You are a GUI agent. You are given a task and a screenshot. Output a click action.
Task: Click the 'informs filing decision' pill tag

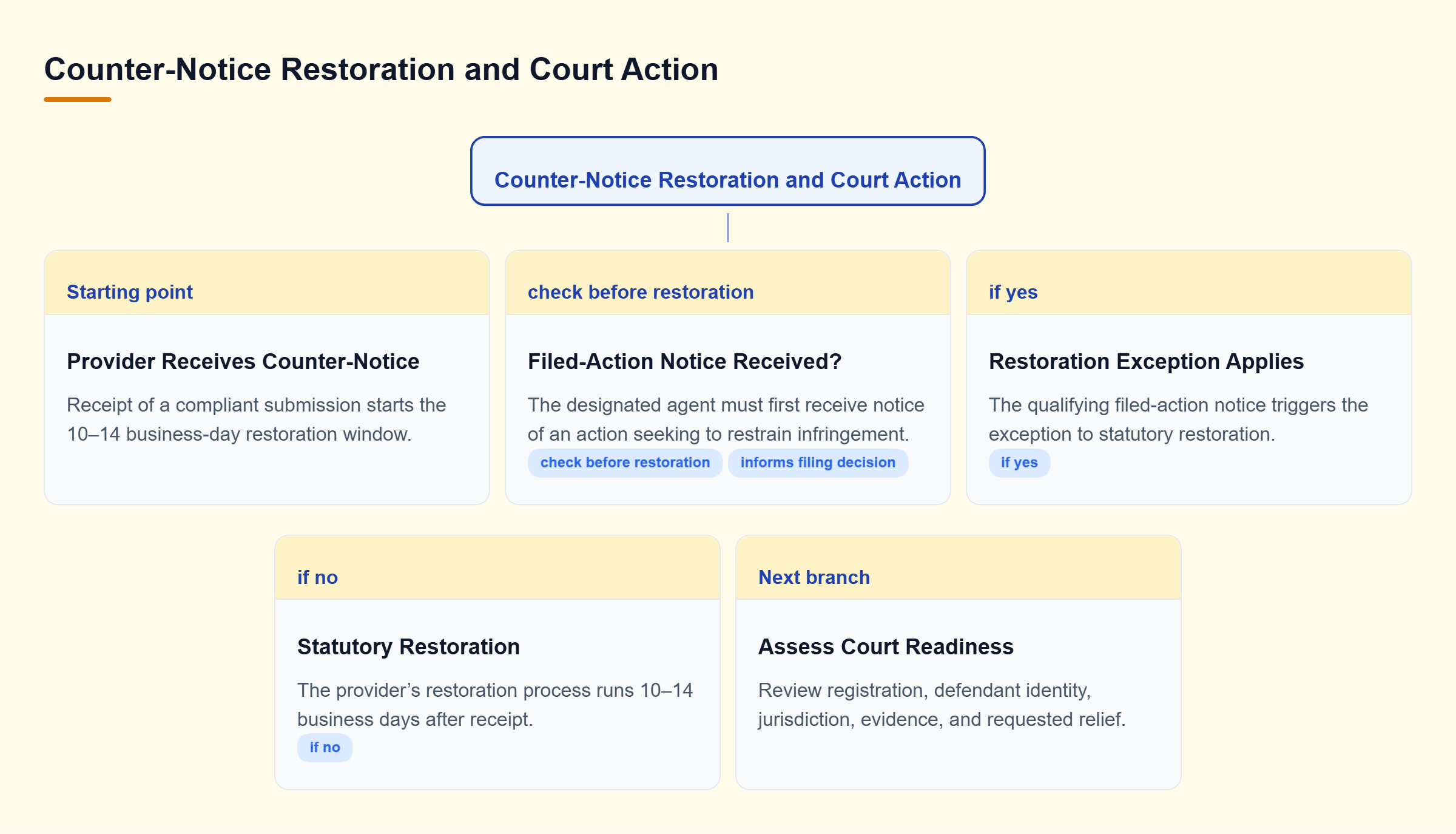818,463
